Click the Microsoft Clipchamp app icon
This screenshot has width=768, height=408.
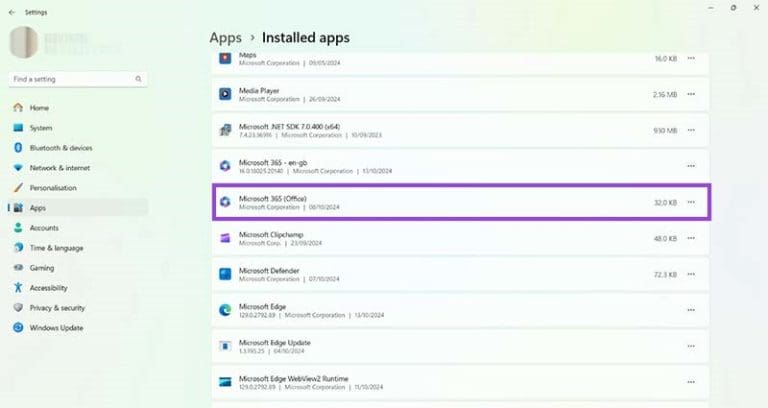click(225, 238)
